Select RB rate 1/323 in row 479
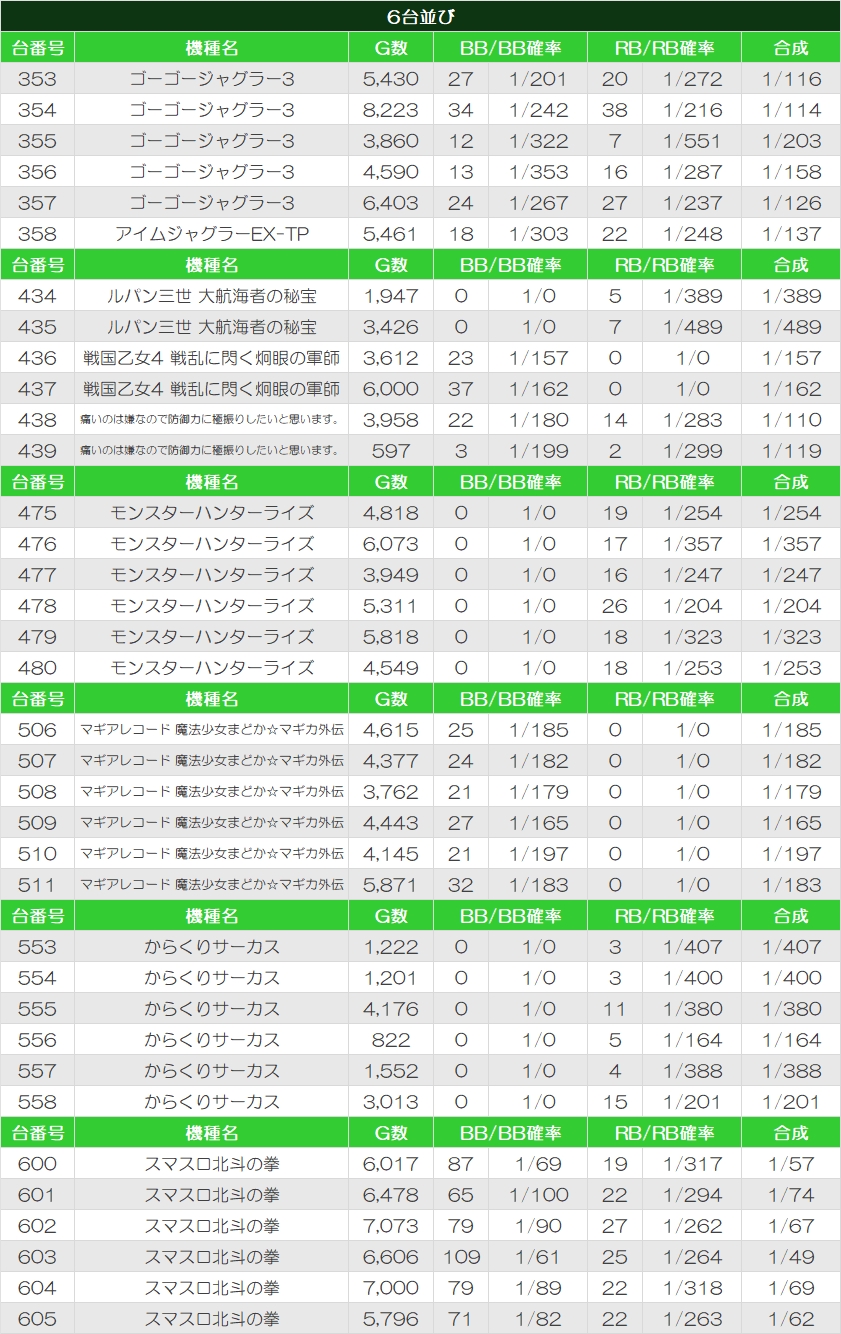This screenshot has width=841, height=1334. pos(692,637)
